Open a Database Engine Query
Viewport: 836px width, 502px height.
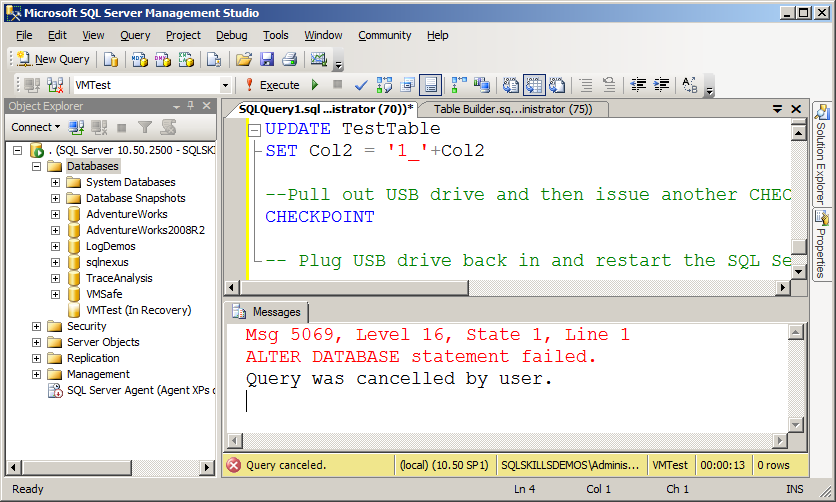[x=110, y=59]
